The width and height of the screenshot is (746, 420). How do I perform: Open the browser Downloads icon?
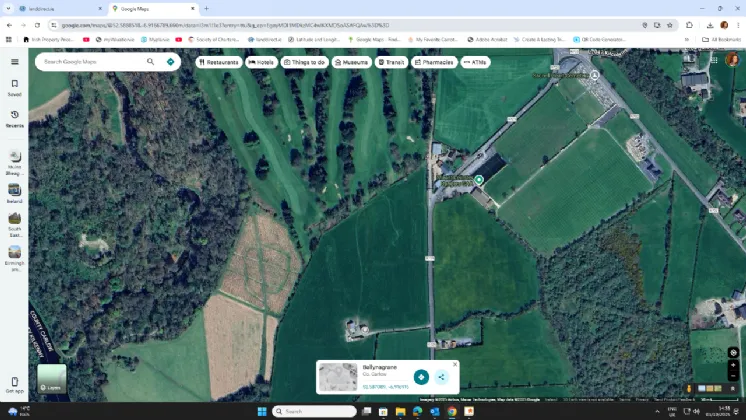(710, 25)
